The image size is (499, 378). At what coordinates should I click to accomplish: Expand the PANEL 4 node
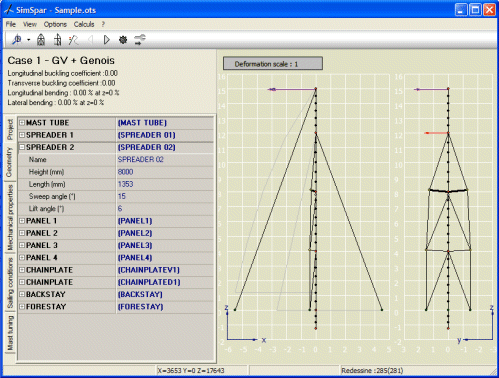pyautogui.click(x=22, y=258)
